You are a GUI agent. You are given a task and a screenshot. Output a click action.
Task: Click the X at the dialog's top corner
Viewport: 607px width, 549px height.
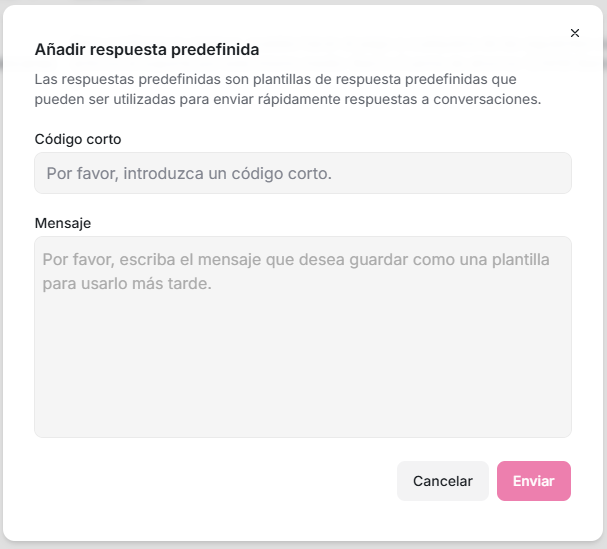(575, 33)
